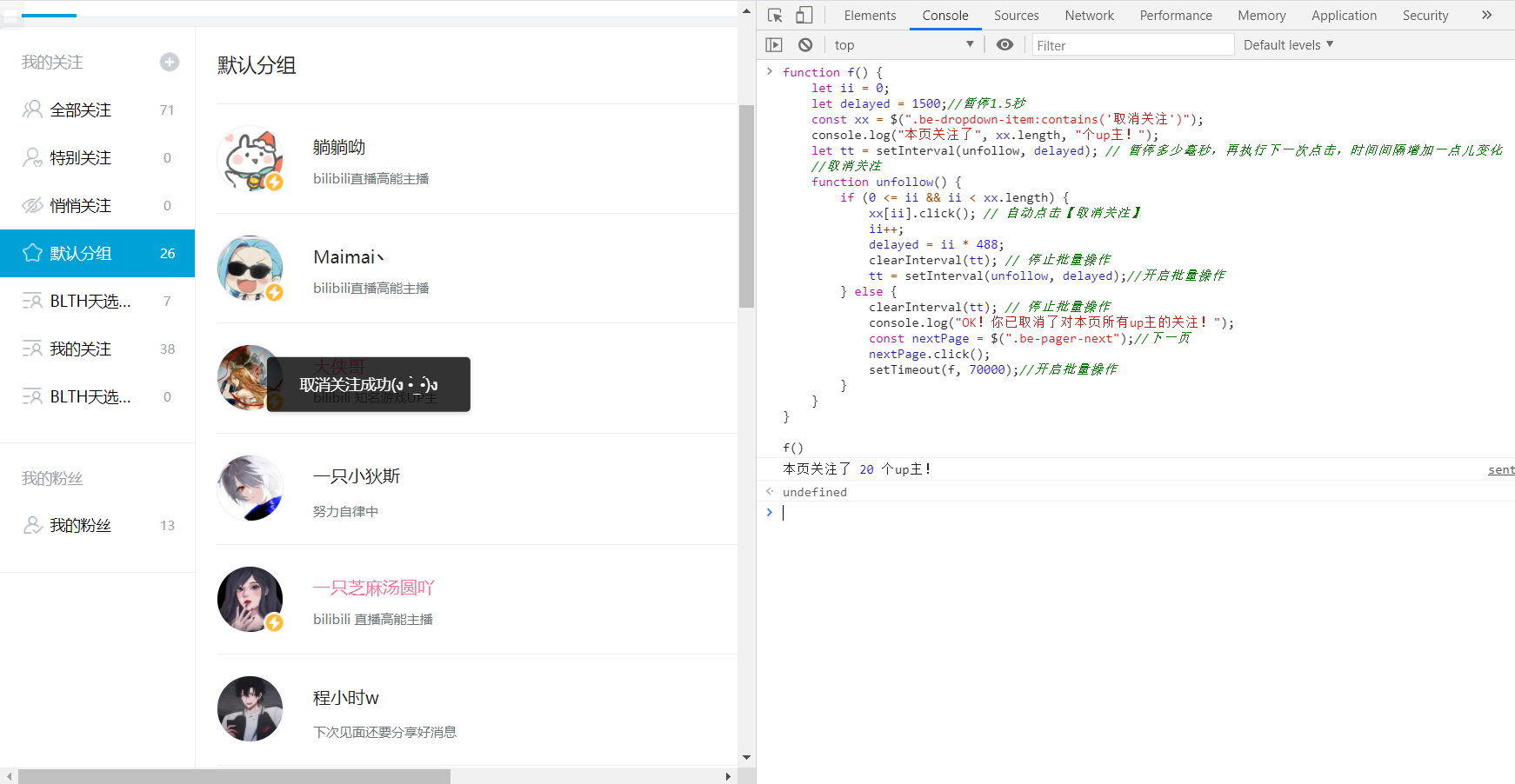Image resolution: width=1515 pixels, height=784 pixels.
Task: Click the console prompt input line
Action: (1148, 513)
